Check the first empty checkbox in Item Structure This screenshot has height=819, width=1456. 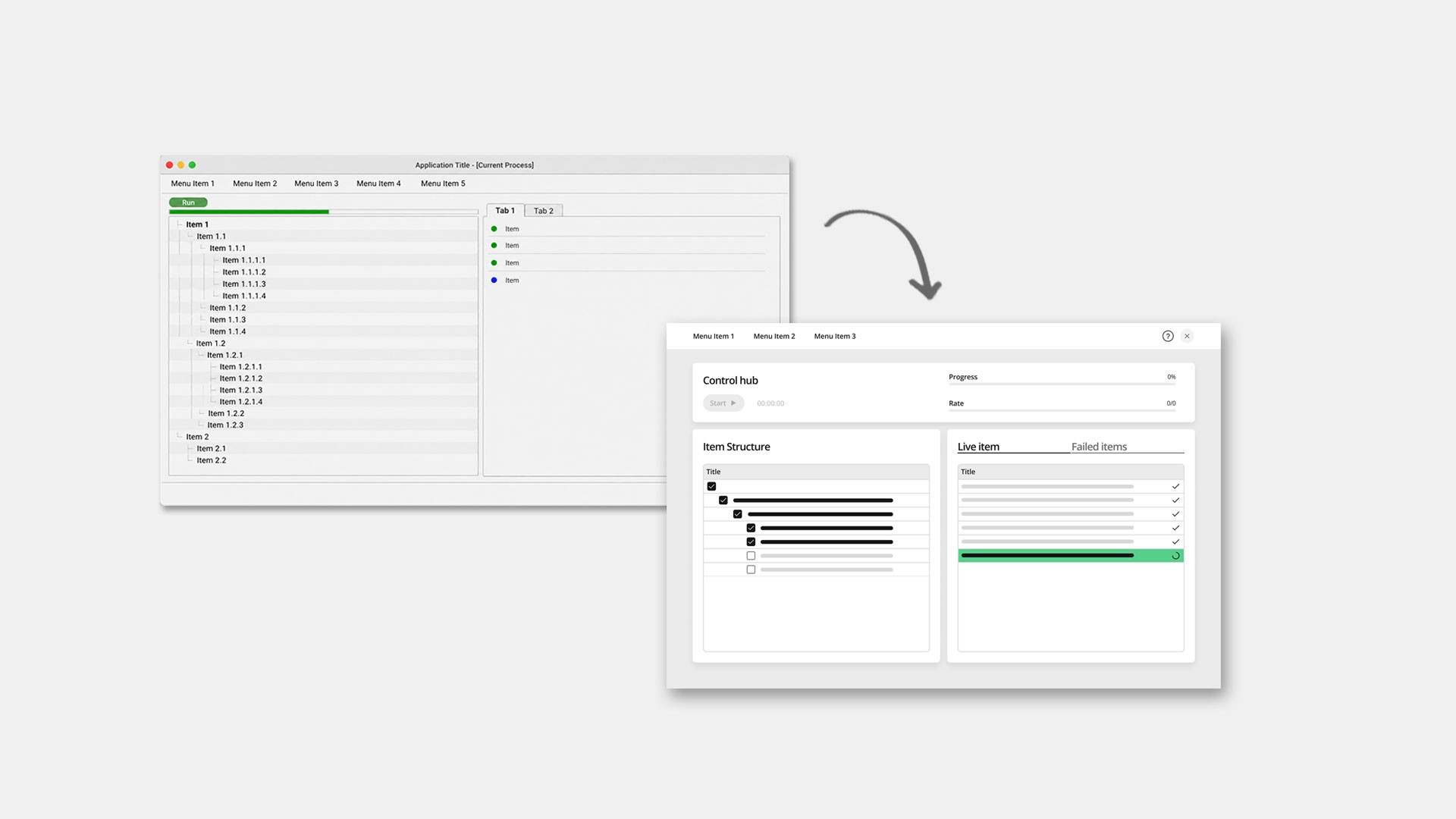point(751,556)
